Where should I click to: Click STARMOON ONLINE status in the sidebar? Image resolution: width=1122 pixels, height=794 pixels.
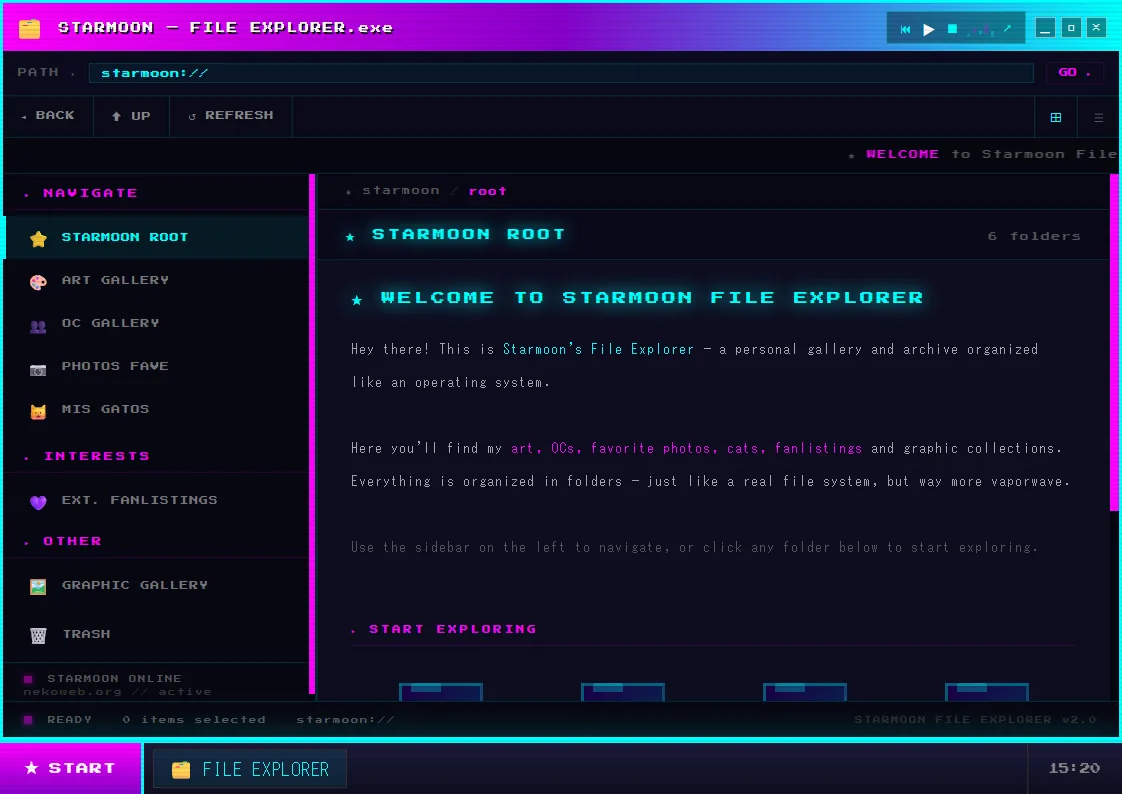point(114,679)
